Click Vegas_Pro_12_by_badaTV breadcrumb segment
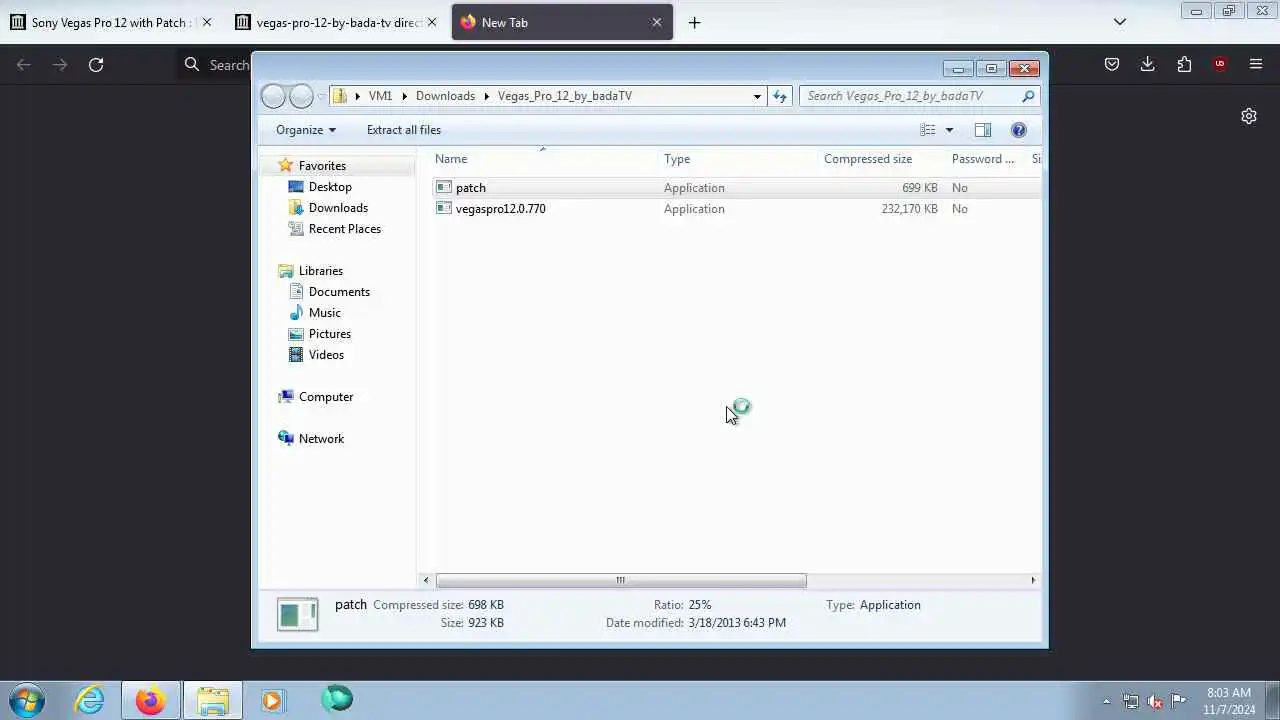Screen dimensions: 1280x720 click(565, 96)
